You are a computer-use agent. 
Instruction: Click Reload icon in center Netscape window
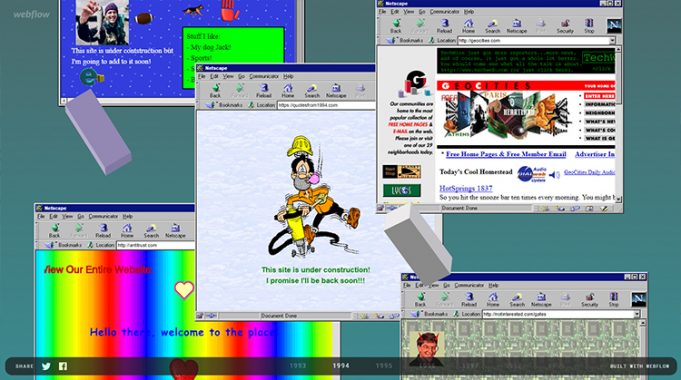coord(264,91)
